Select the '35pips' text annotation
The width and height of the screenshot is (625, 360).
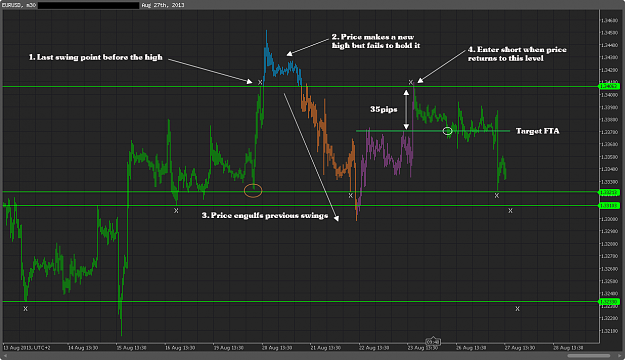[x=383, y=109]
